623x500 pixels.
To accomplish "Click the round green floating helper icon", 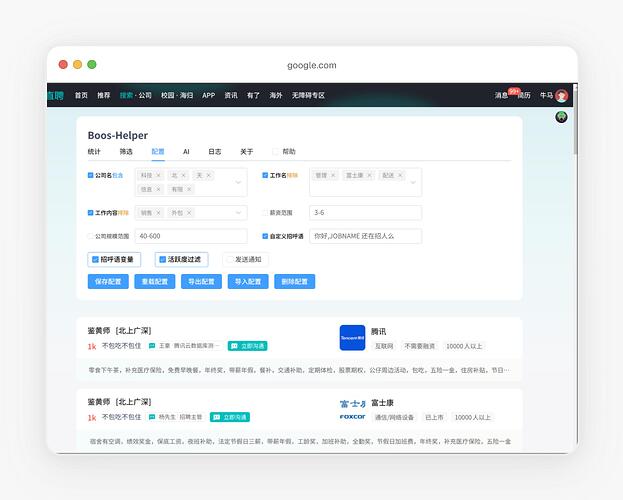I will [x=561, y=117].
